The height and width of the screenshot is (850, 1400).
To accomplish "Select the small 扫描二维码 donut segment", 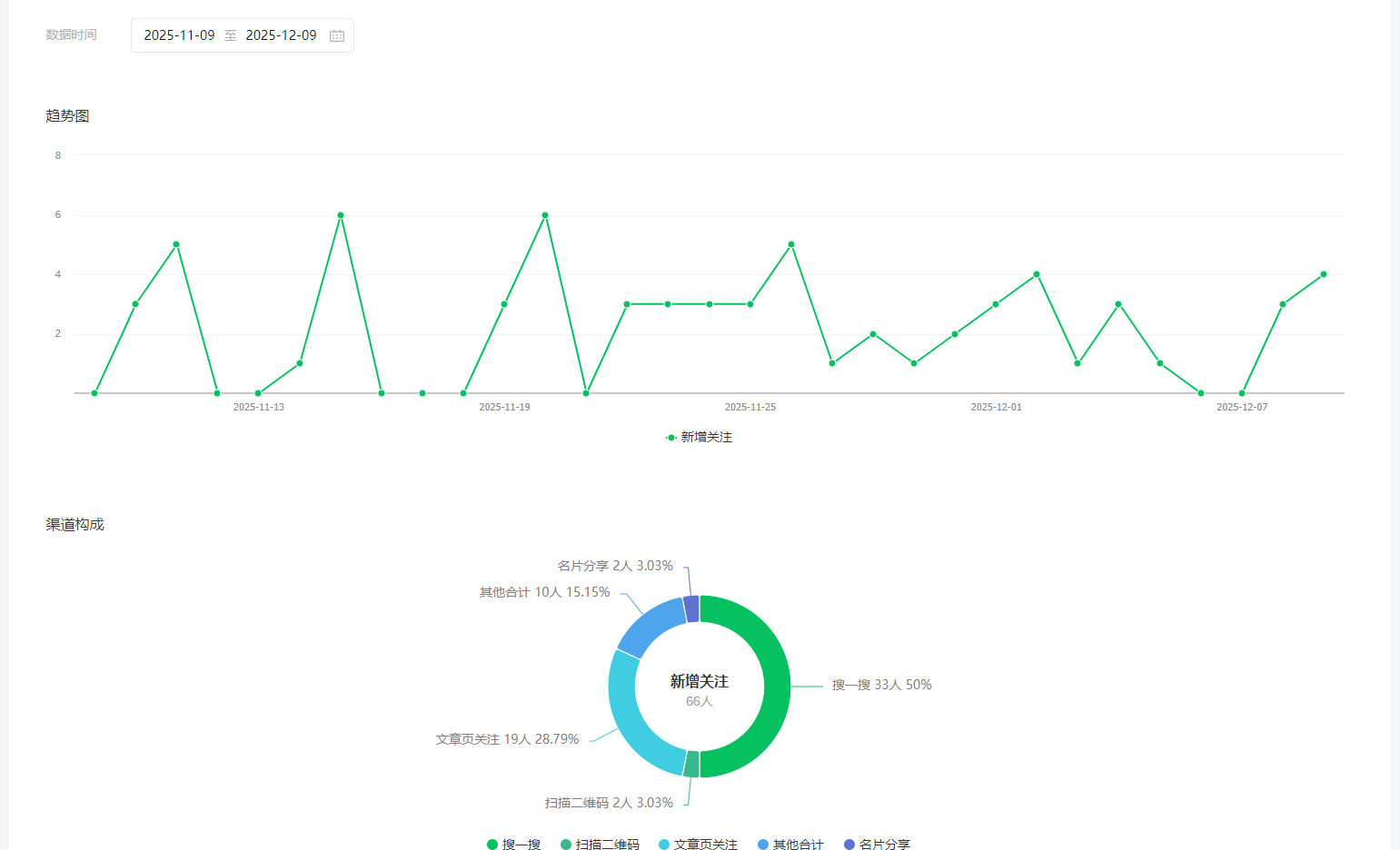I will point(691,764).
